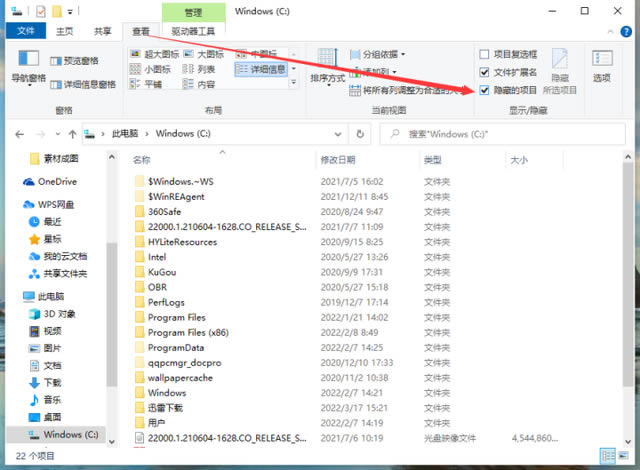Open 最近 under WPS网盘

pos(45,222)
